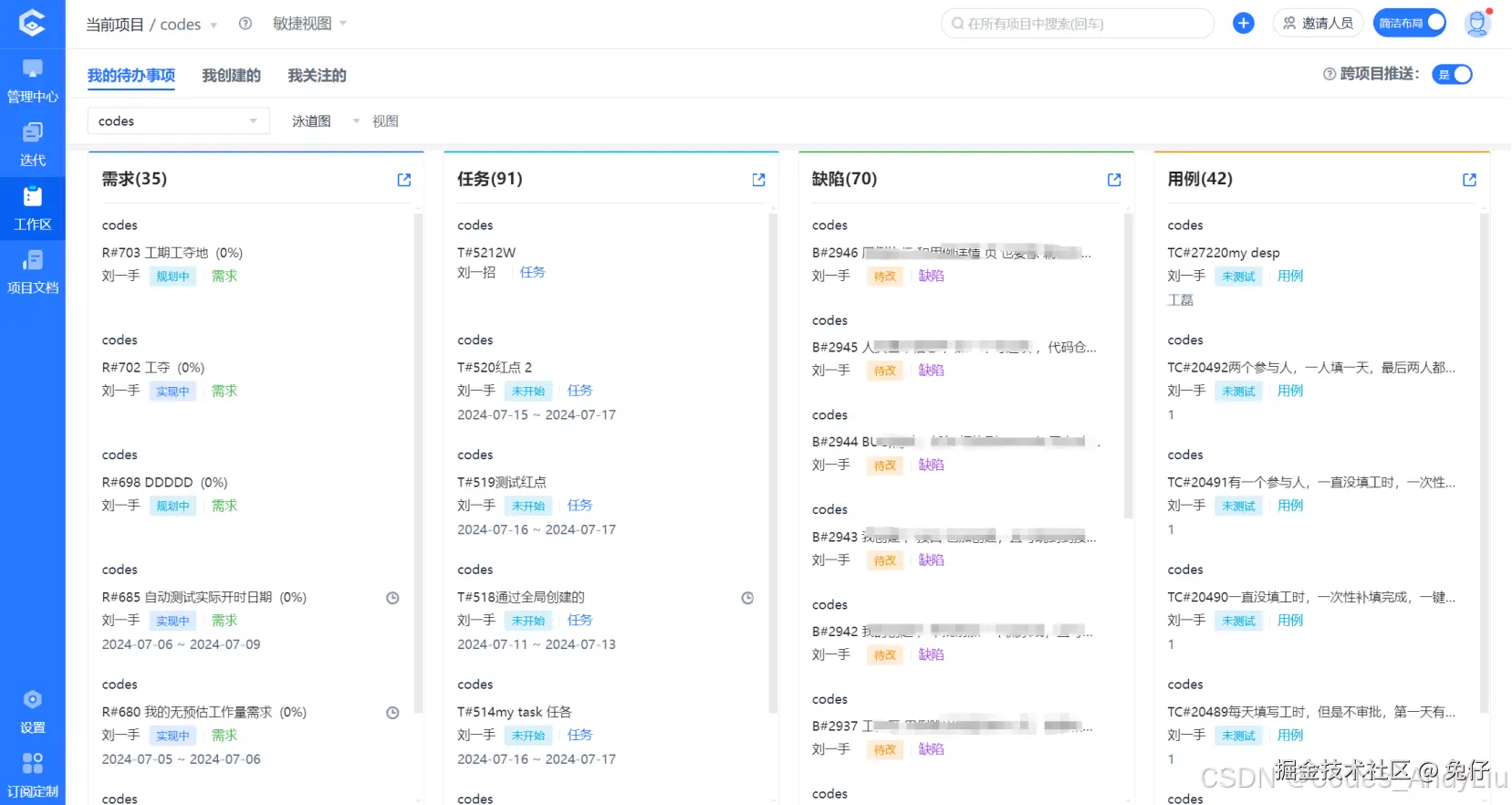Open the 泳道图 view dropdown

point(326,120)
